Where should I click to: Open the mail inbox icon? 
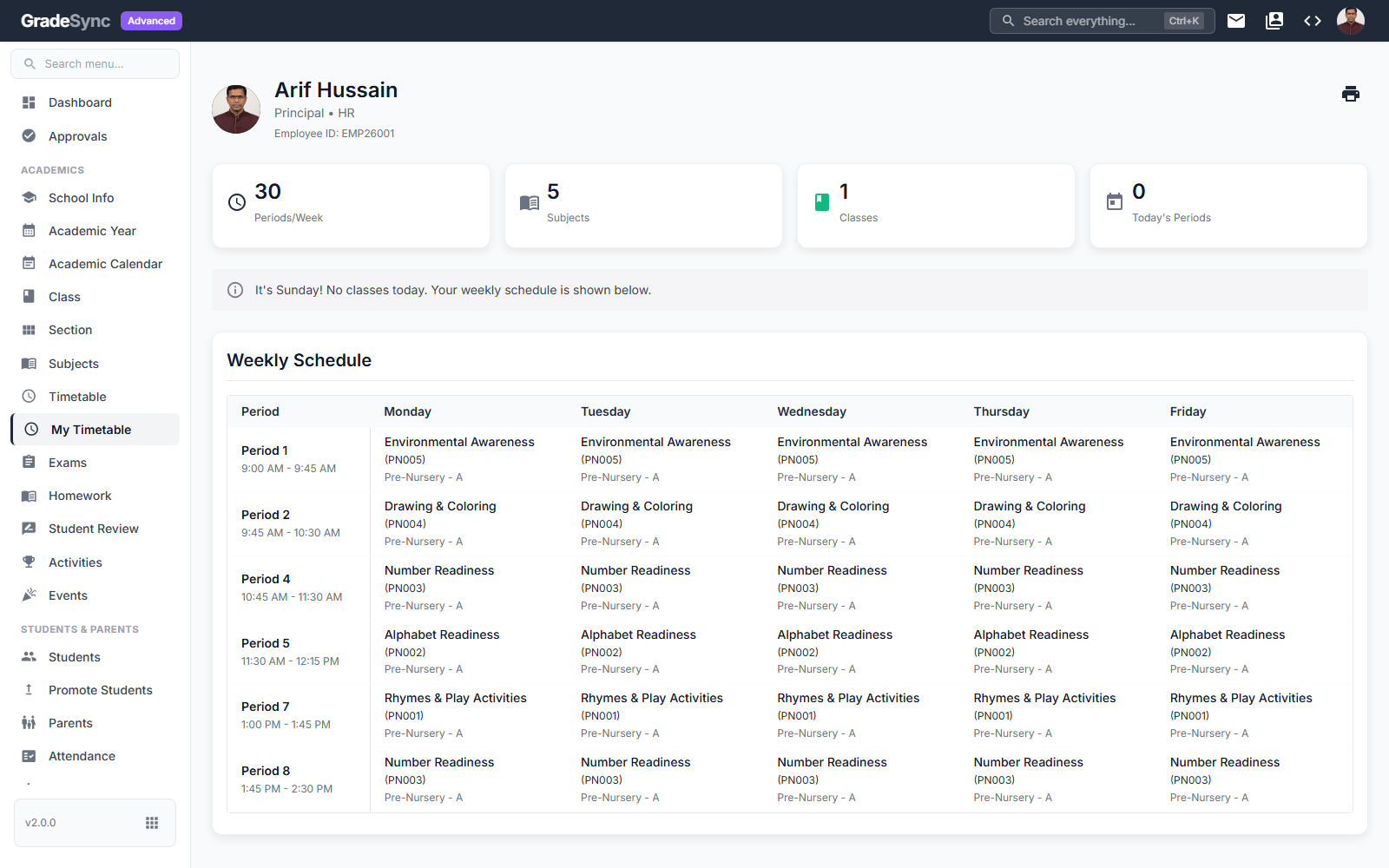point(1236,21)
